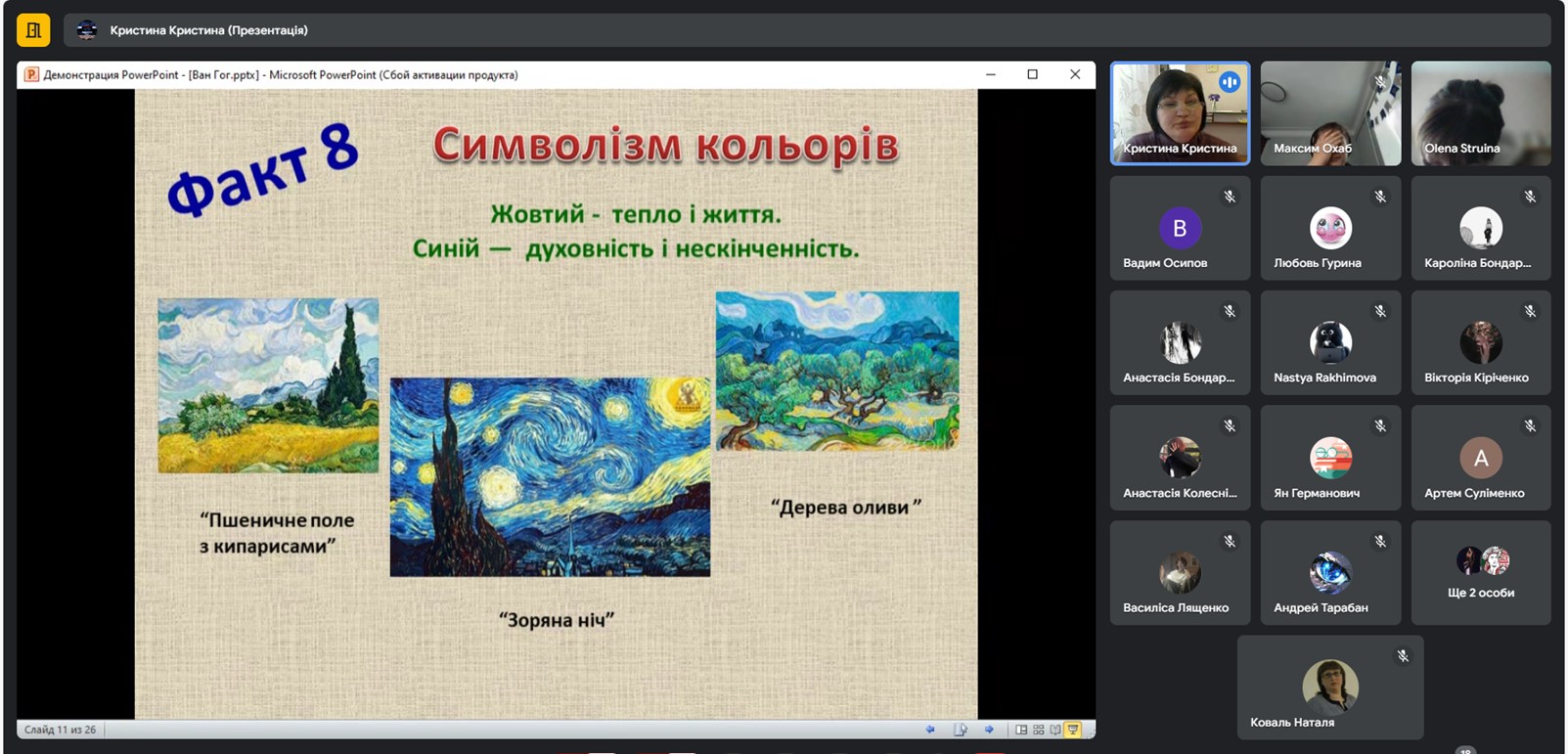Click the 'Слайд 11 из 26' status indicator
The height and width of the screenshot is (754, 1568).
[x=61, y=730]
